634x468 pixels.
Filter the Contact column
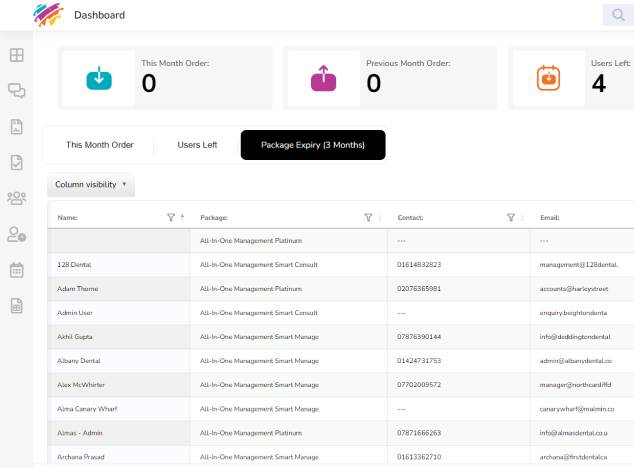[x=511, y=218]
